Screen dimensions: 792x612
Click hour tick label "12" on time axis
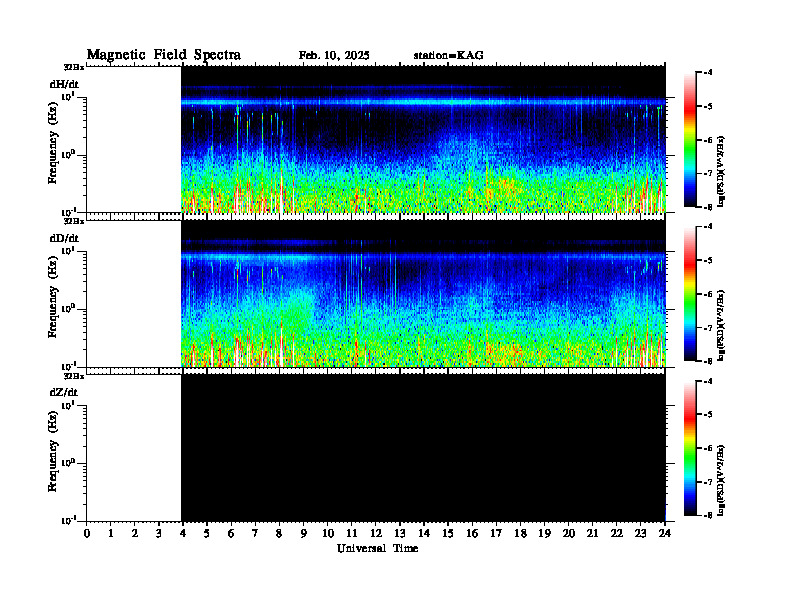tap(376, 533)
